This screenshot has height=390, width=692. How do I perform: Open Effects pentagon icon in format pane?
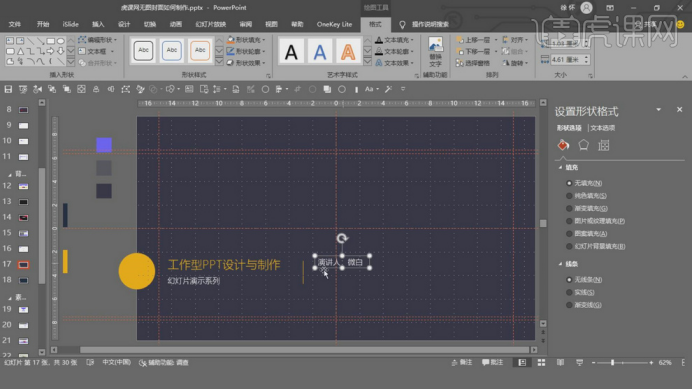583,145
